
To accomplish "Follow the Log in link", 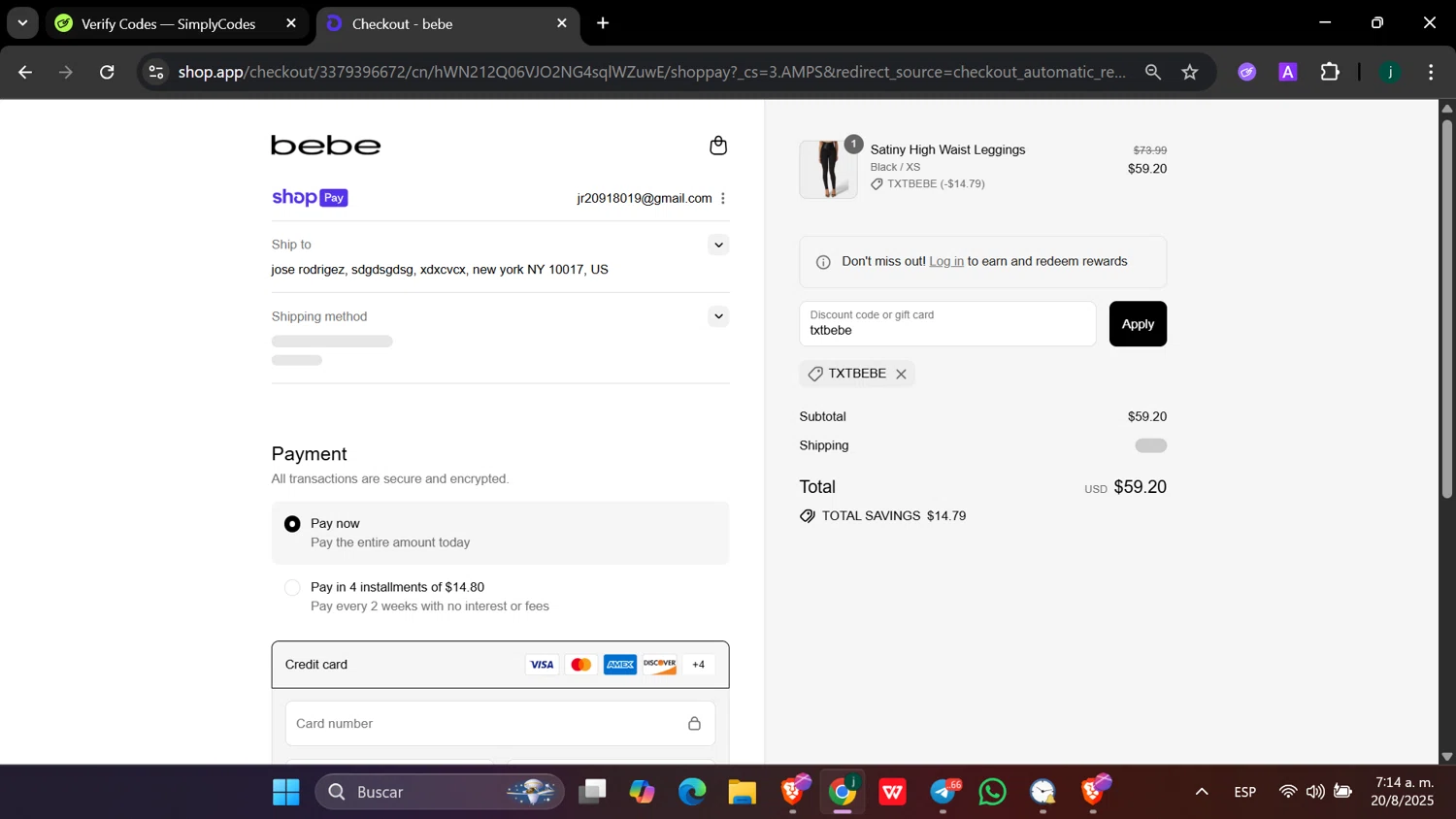I will pos(946,262).
